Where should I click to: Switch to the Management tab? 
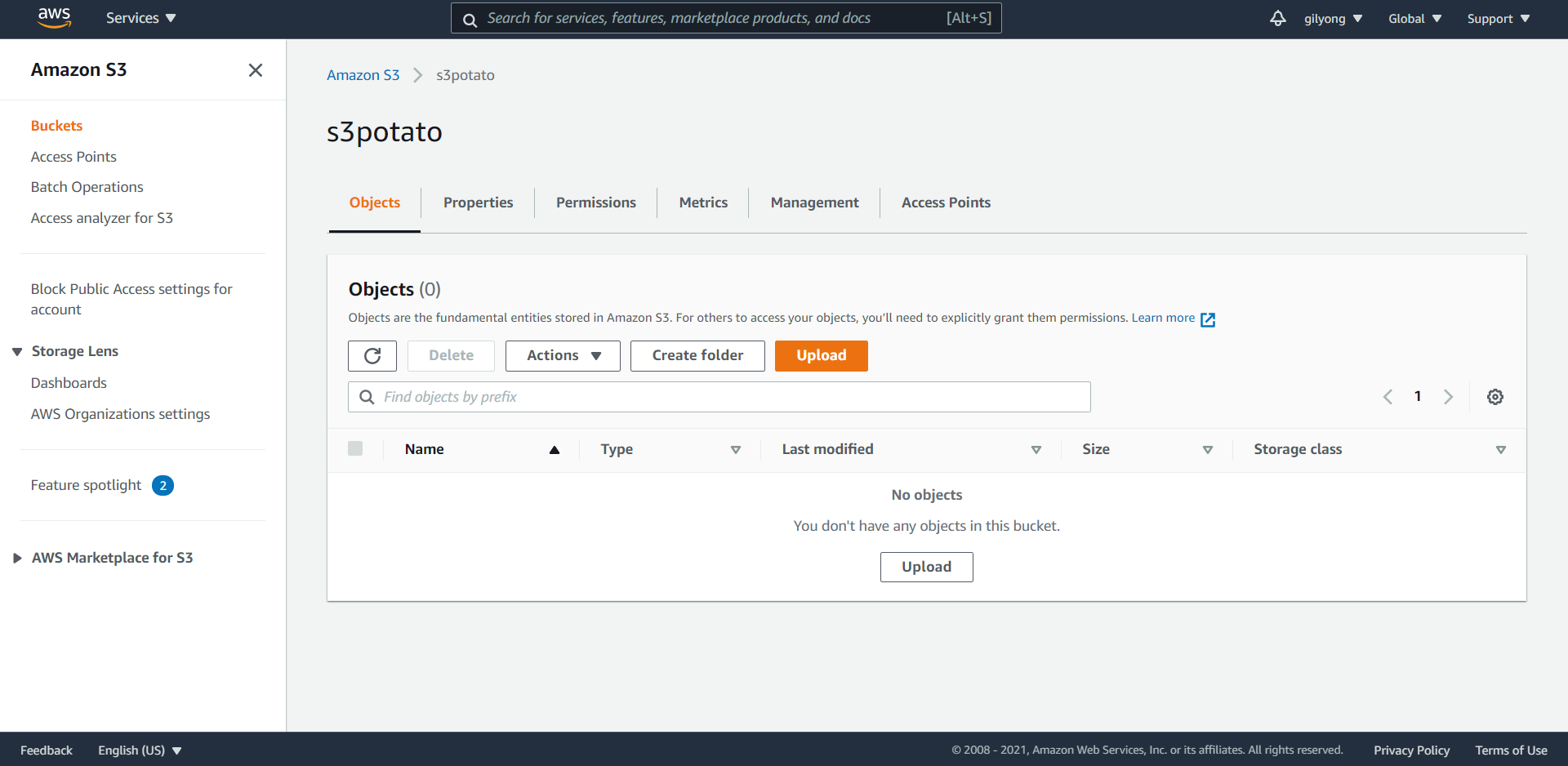(x=814, y=203)
